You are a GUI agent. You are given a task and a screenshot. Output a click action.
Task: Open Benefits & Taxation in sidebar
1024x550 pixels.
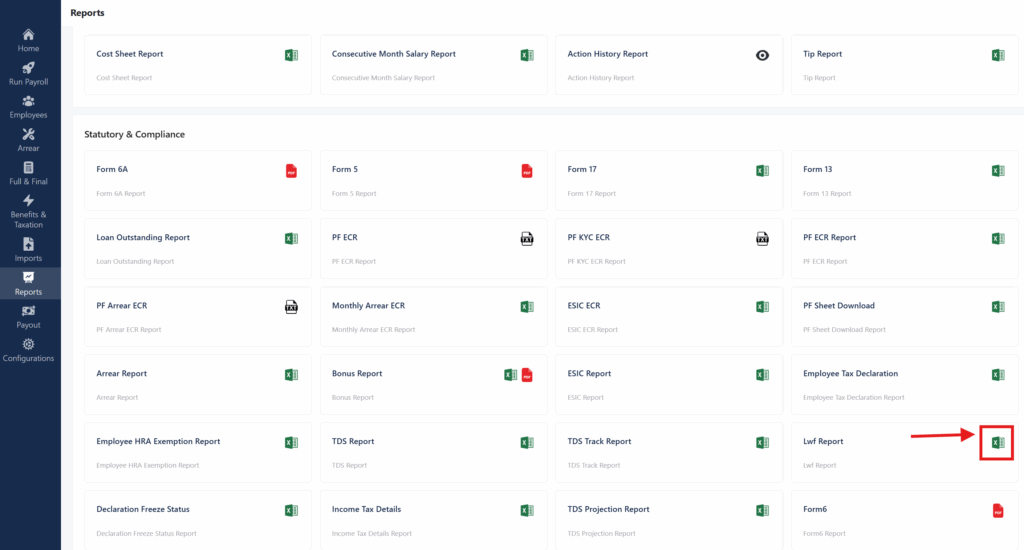[28, 212]
